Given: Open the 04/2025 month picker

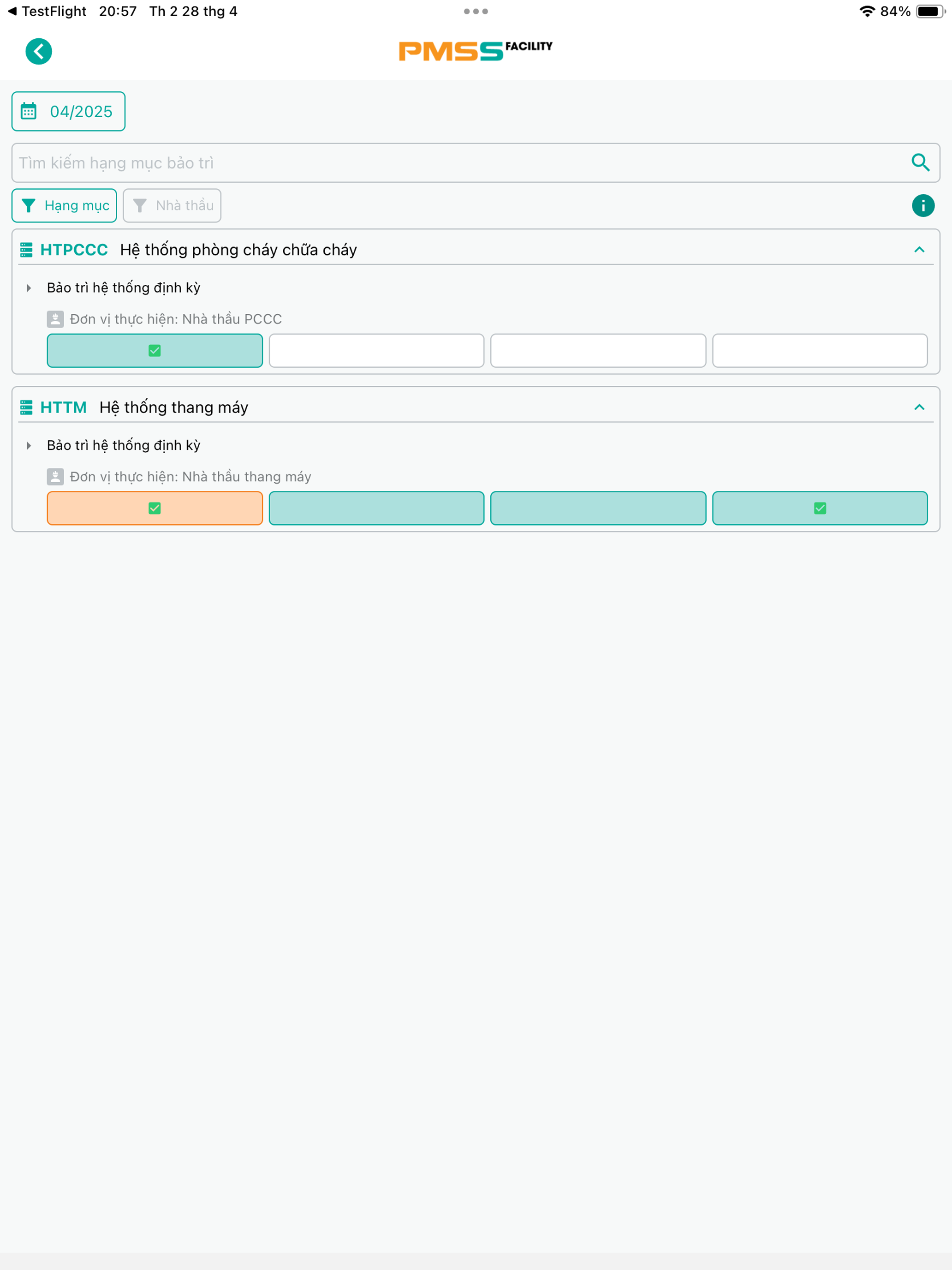Looking at the screenshot, I should click(68, 111).
